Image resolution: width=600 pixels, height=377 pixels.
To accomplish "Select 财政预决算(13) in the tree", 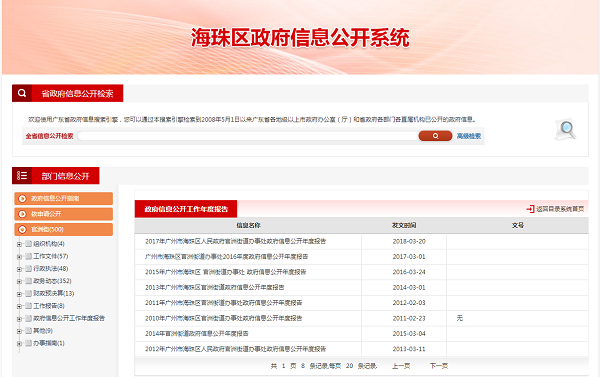I will (x=54, y=294).
